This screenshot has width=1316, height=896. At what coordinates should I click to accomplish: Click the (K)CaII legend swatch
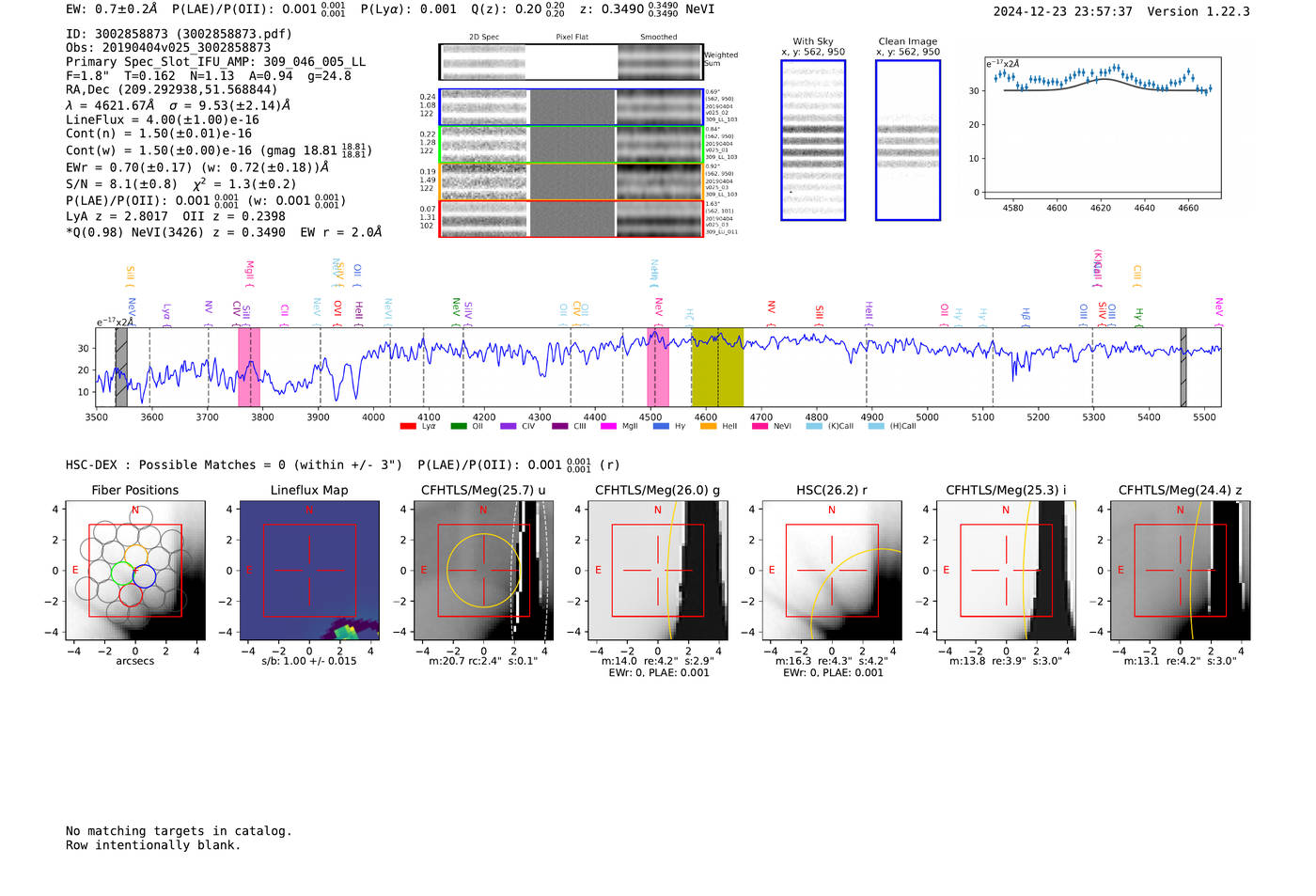(814, 426)
